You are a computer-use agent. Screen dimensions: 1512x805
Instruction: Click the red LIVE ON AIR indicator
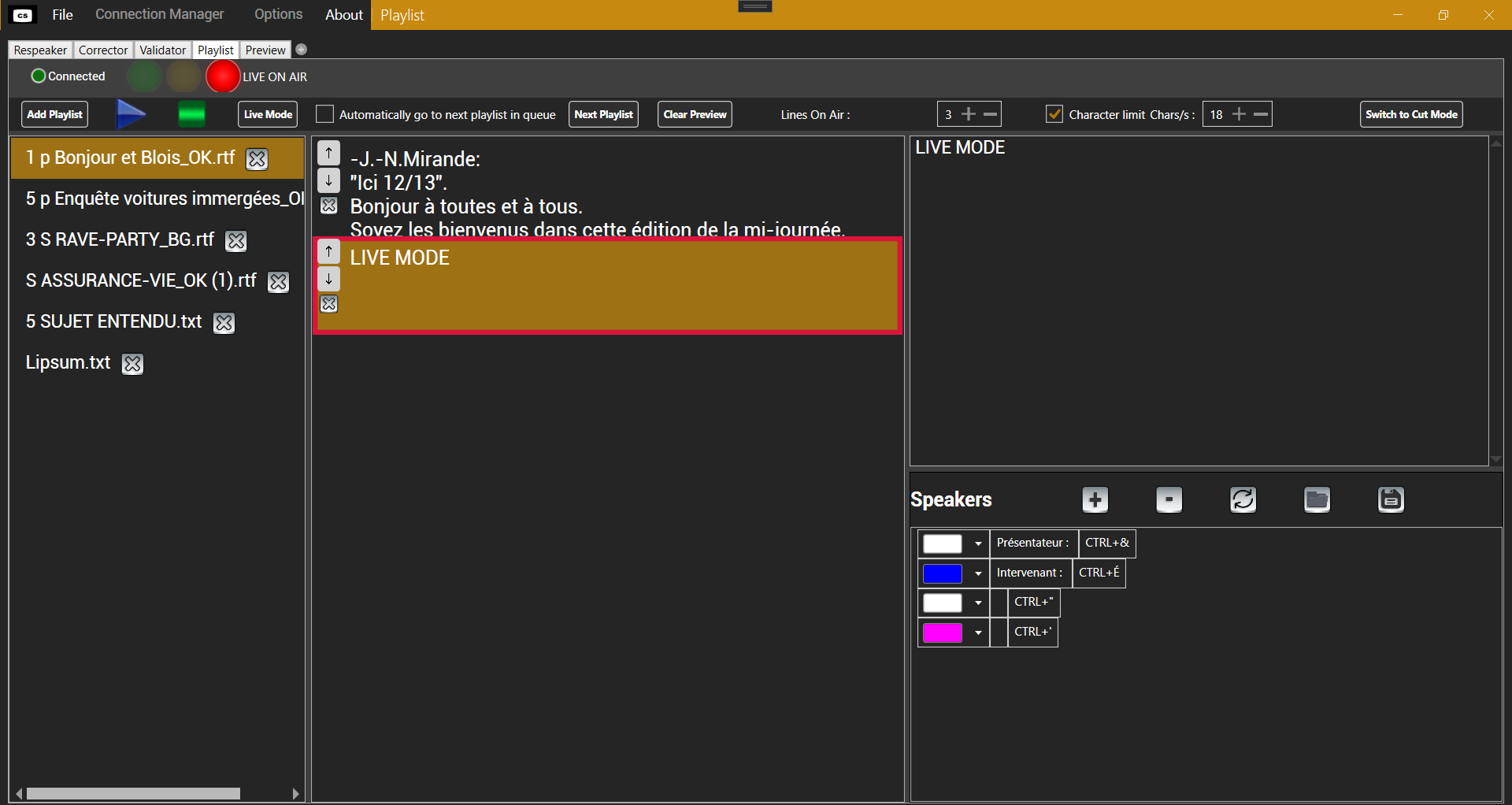click(x=222, y=76)
